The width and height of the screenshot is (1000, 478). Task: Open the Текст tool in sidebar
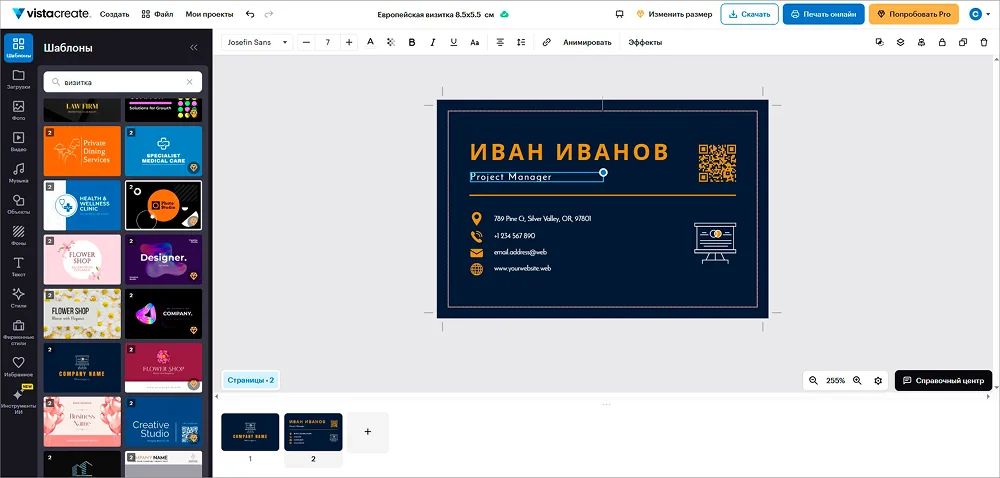18,266
